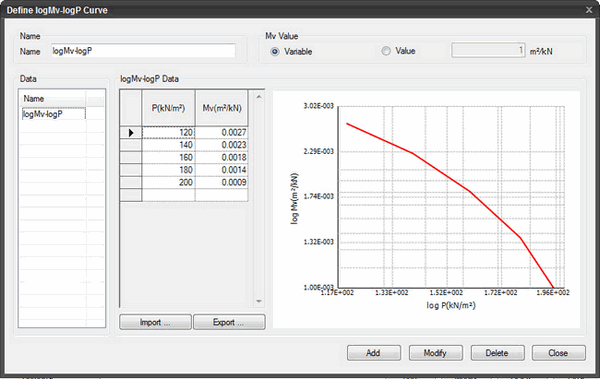The image size is (600, 379).
Task: Click the row pointer arrow beside 120
Action: (x=131, y=133)
